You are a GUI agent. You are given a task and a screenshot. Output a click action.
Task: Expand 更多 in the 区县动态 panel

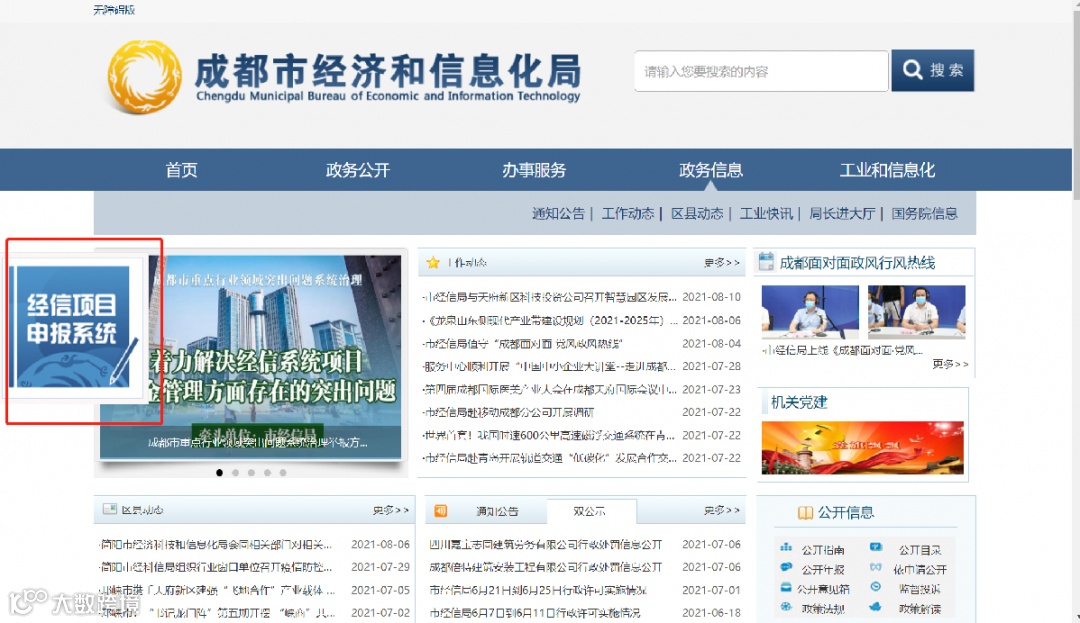(391, 510)
